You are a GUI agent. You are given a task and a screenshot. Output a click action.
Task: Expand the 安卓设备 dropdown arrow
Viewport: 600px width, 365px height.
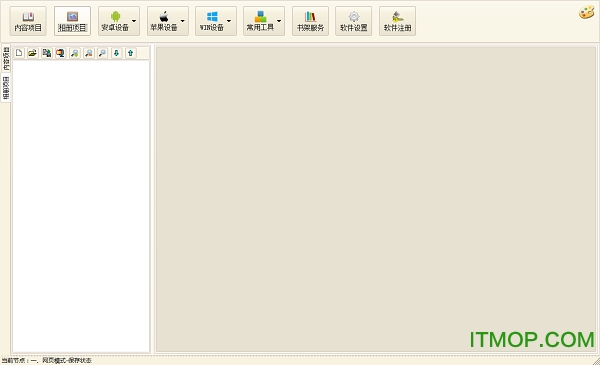point(134,21)
